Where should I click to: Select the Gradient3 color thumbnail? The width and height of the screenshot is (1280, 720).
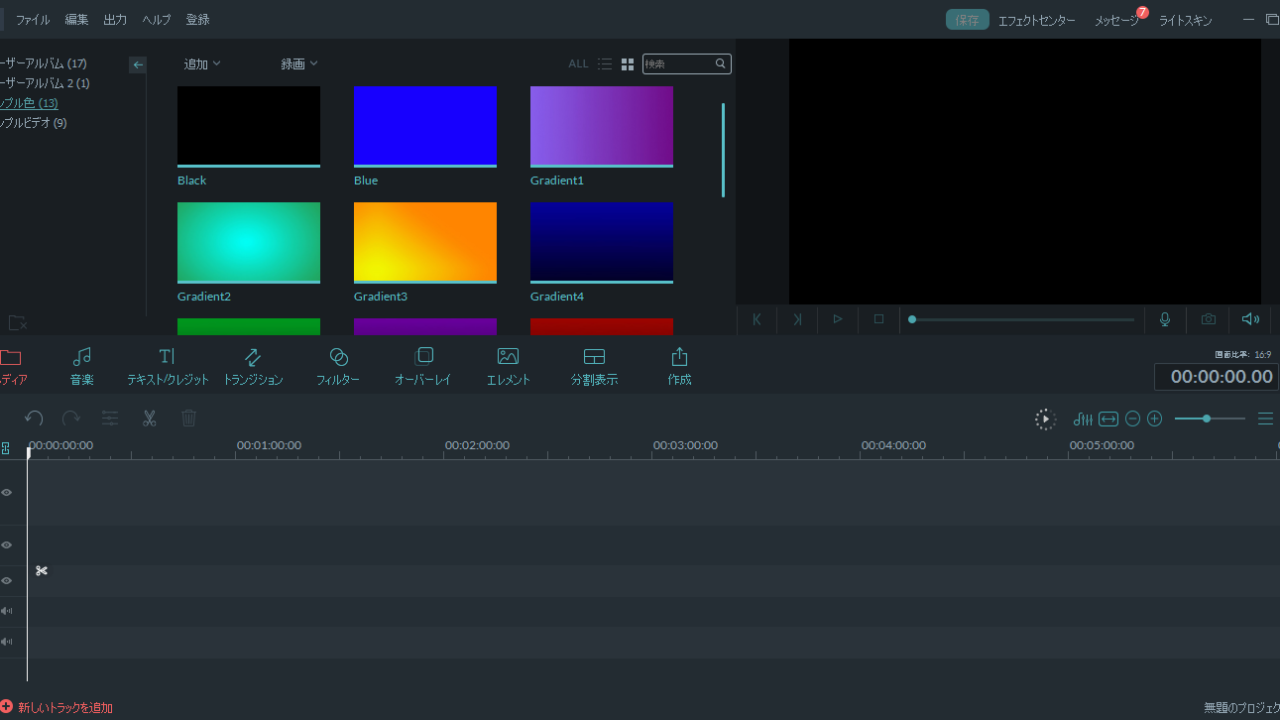[x=425, y=242]
